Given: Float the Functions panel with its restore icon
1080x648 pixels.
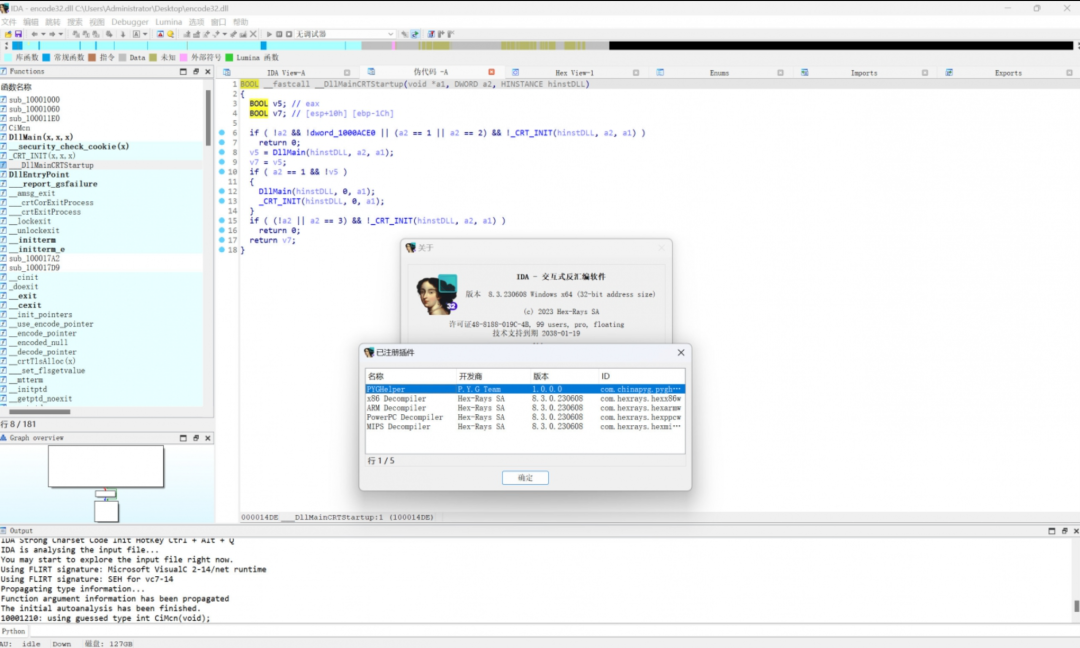Looking at the screenshot, I should point(196,72).
